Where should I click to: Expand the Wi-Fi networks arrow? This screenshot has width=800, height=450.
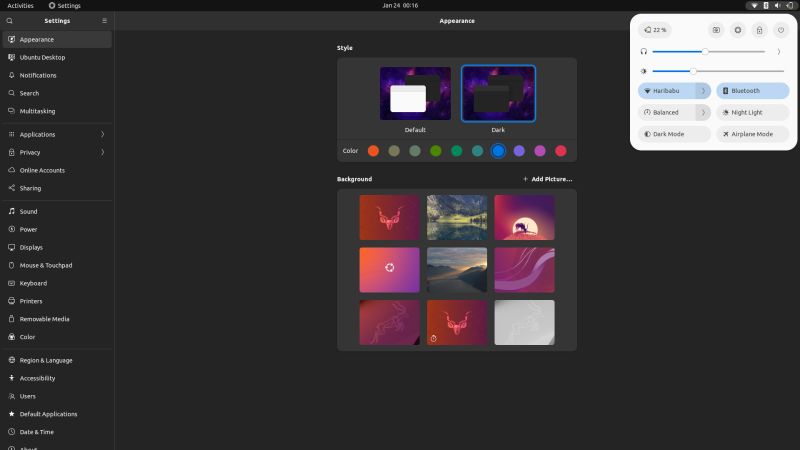703,91
